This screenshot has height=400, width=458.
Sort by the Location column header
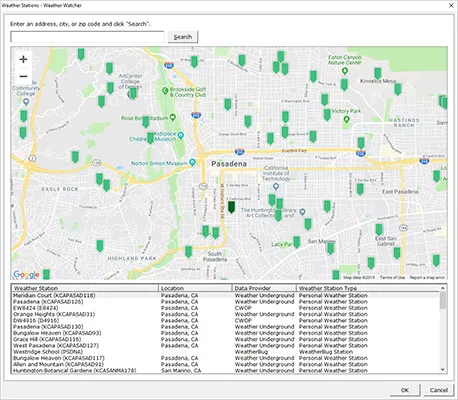pos(195,288)
